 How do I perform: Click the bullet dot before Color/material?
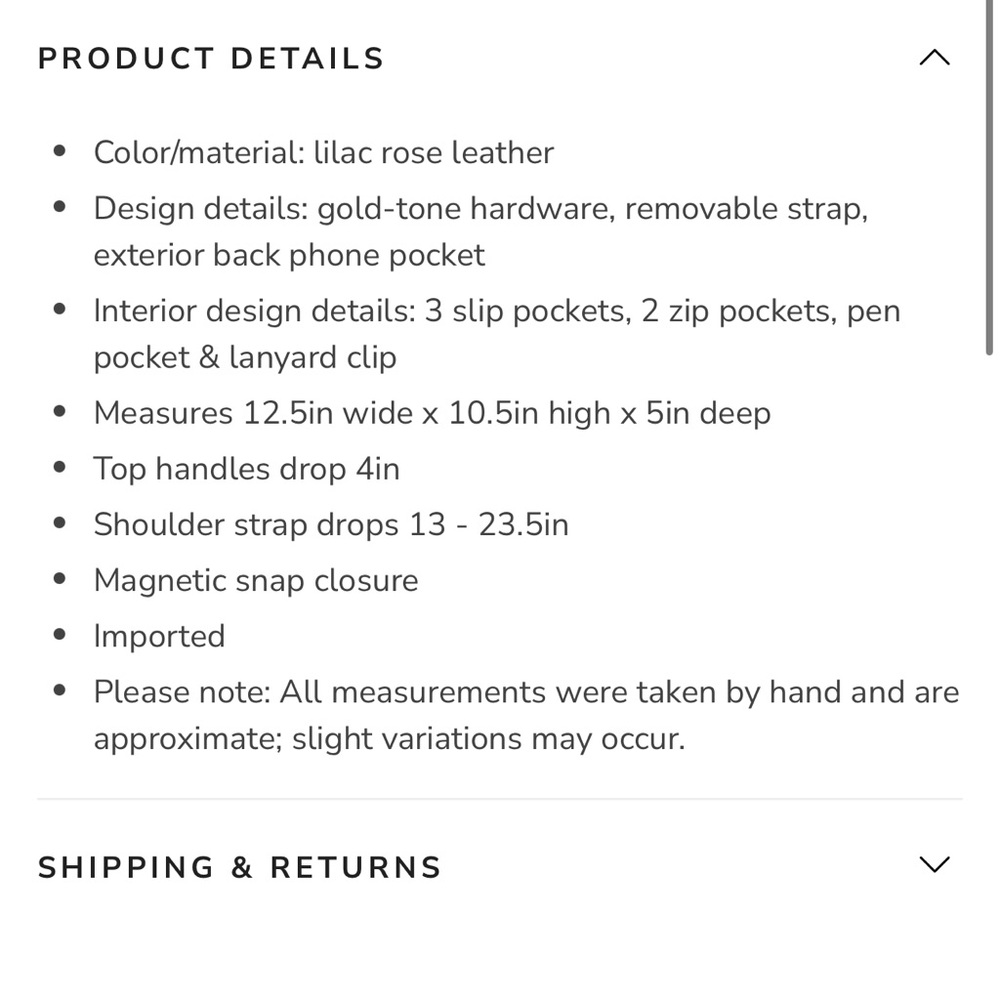click(x=60, y=151)
